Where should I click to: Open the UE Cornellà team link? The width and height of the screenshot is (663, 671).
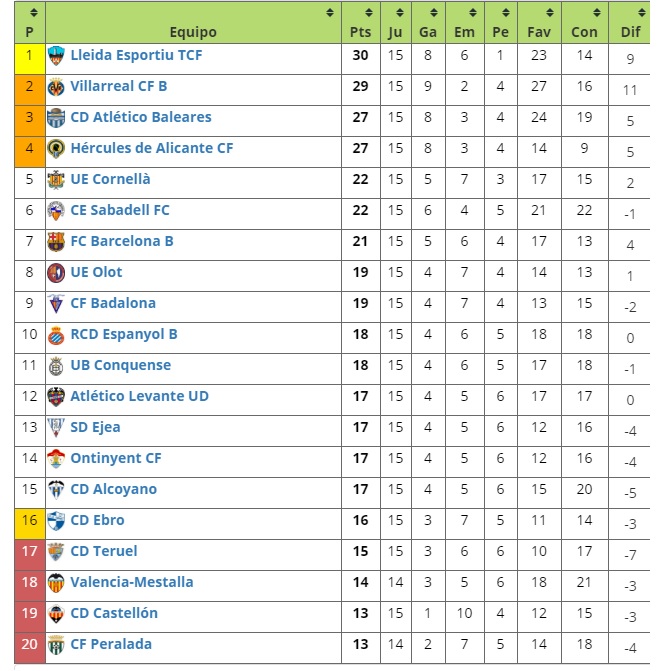110,179
